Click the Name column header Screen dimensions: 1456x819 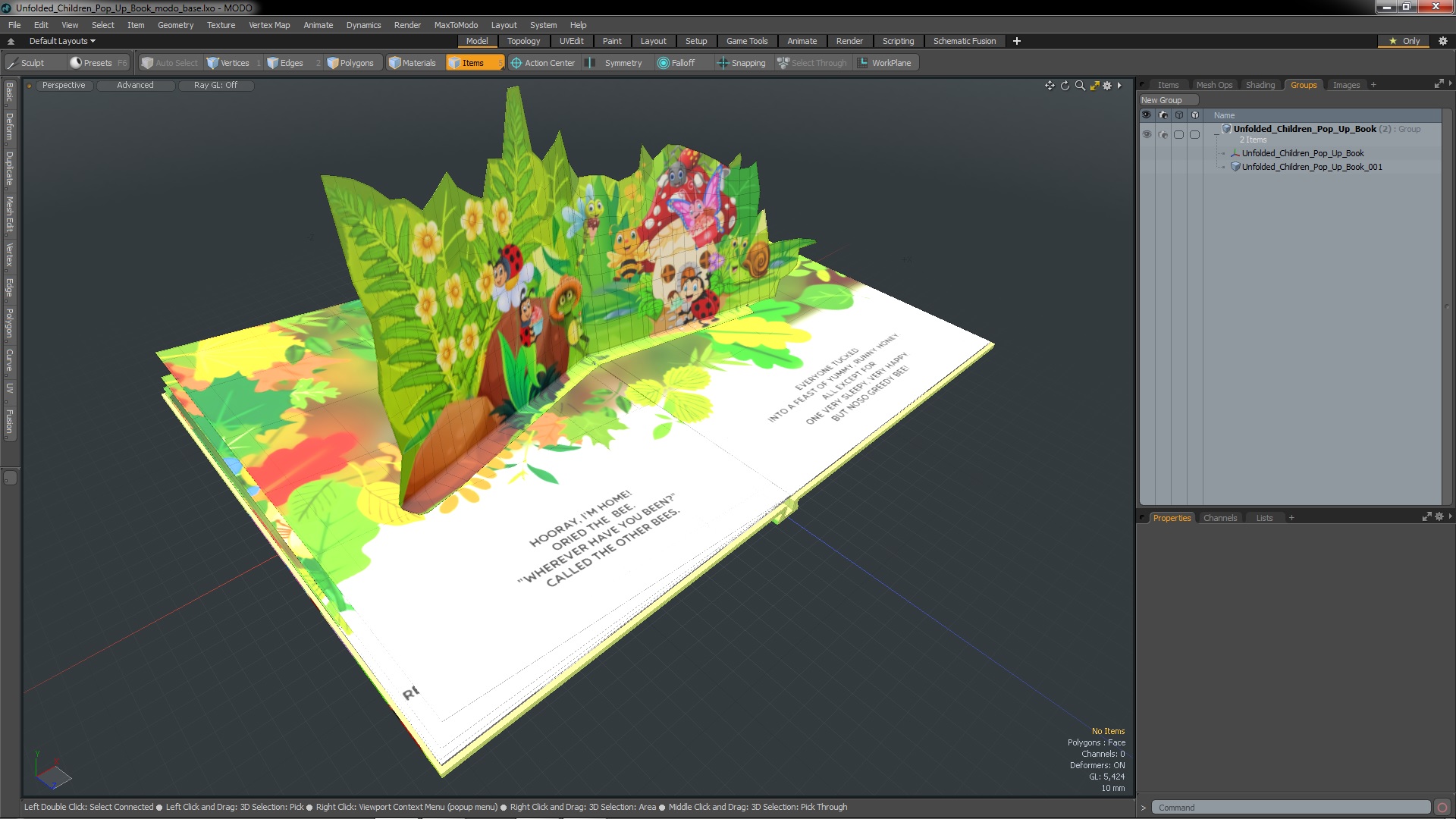pyautogui.click(x=1224, y=115)
